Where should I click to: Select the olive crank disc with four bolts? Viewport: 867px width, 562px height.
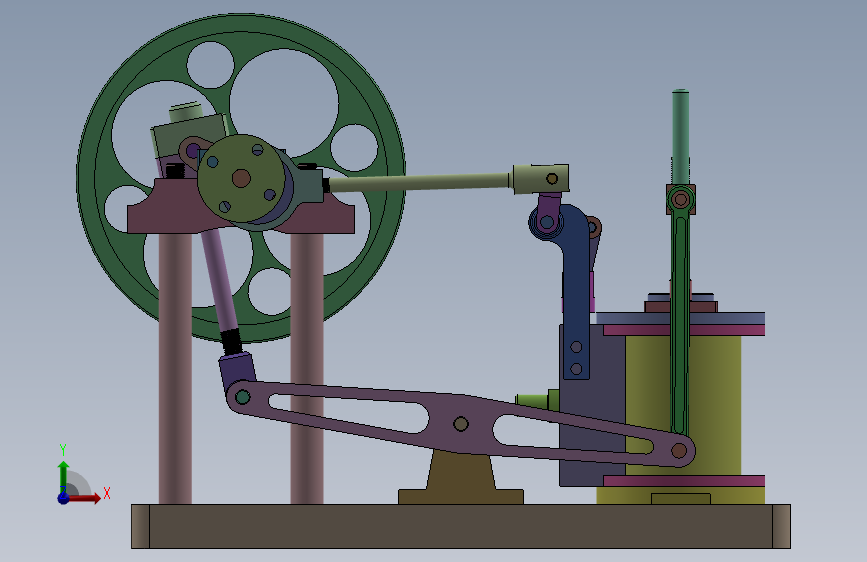tap(241, 178)
